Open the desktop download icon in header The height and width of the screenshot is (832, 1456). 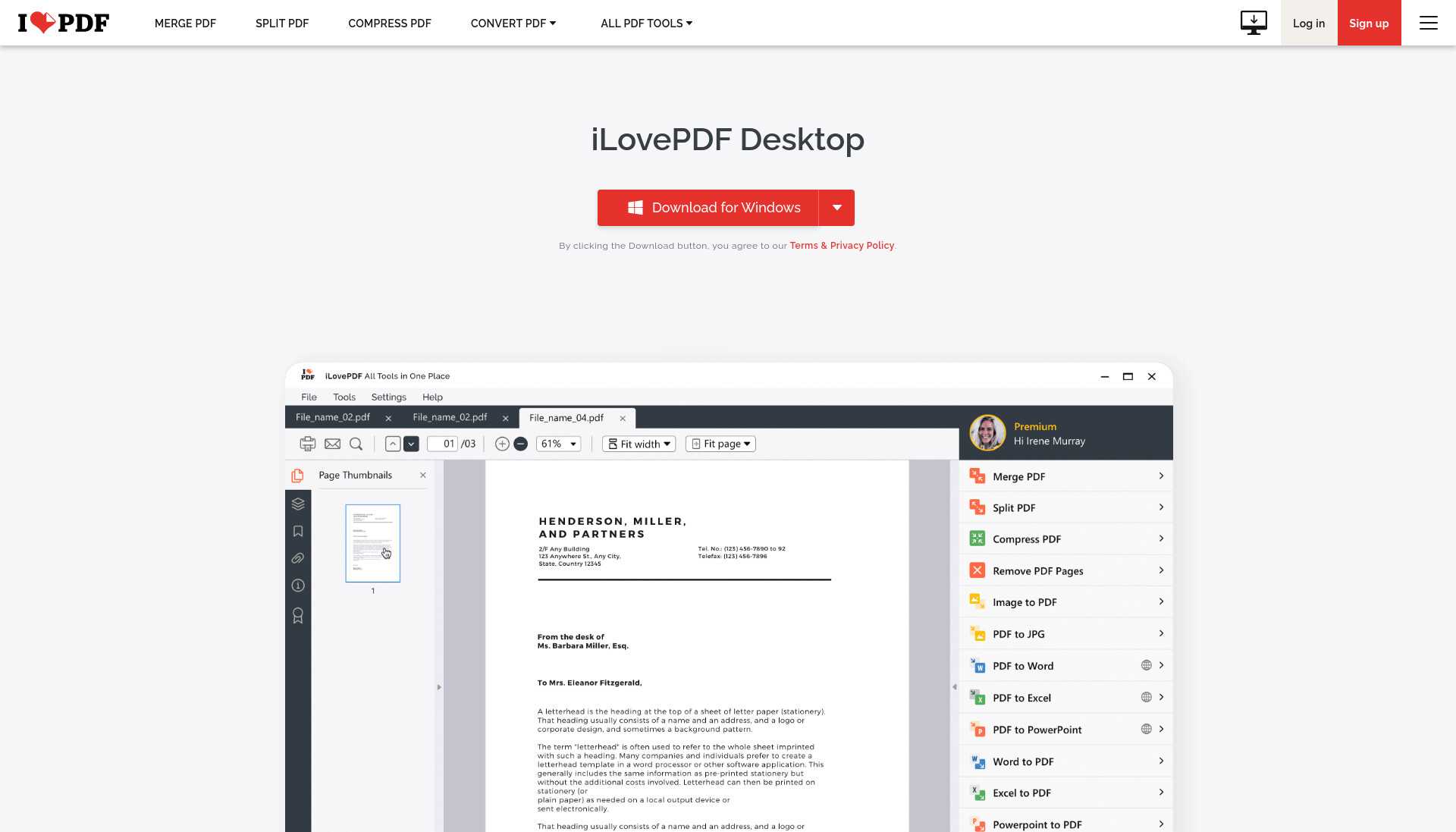click(x=1254, y=23)
